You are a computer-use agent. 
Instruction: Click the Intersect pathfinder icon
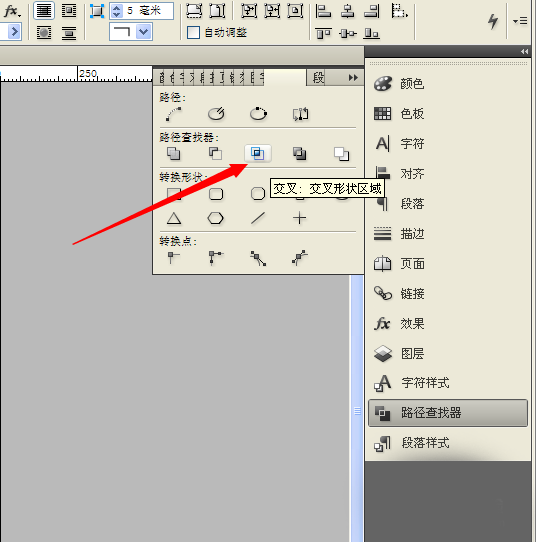point(257,153)
